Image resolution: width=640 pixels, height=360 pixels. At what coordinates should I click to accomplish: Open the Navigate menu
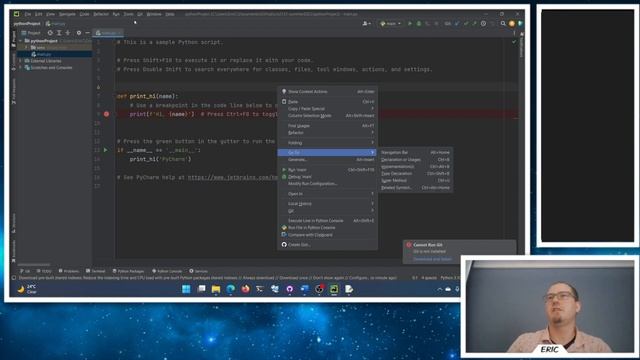(x=67, y=14)
